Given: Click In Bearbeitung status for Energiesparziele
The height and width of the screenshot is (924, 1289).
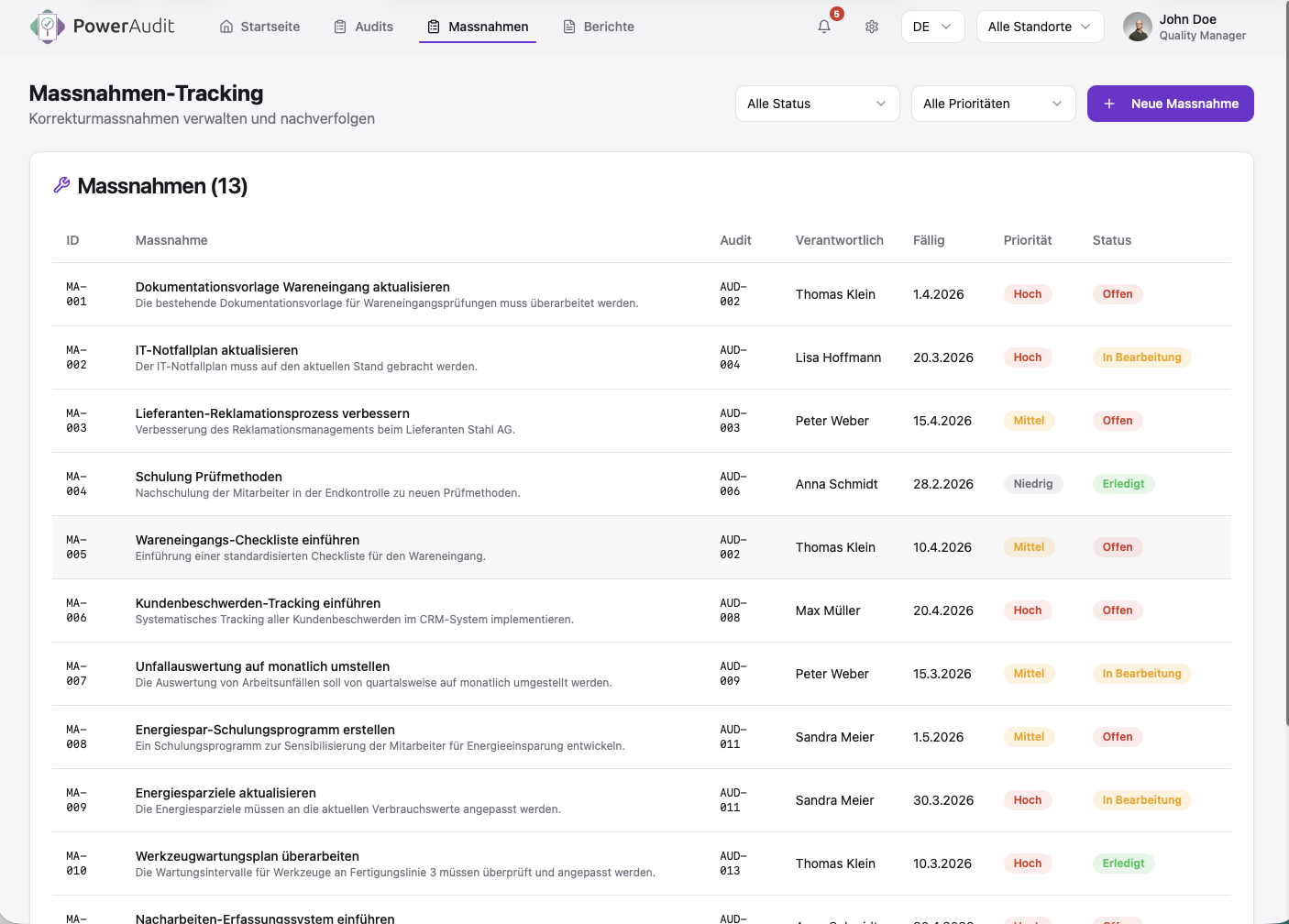Looking at the screenshot, I should coord(1141,800).
